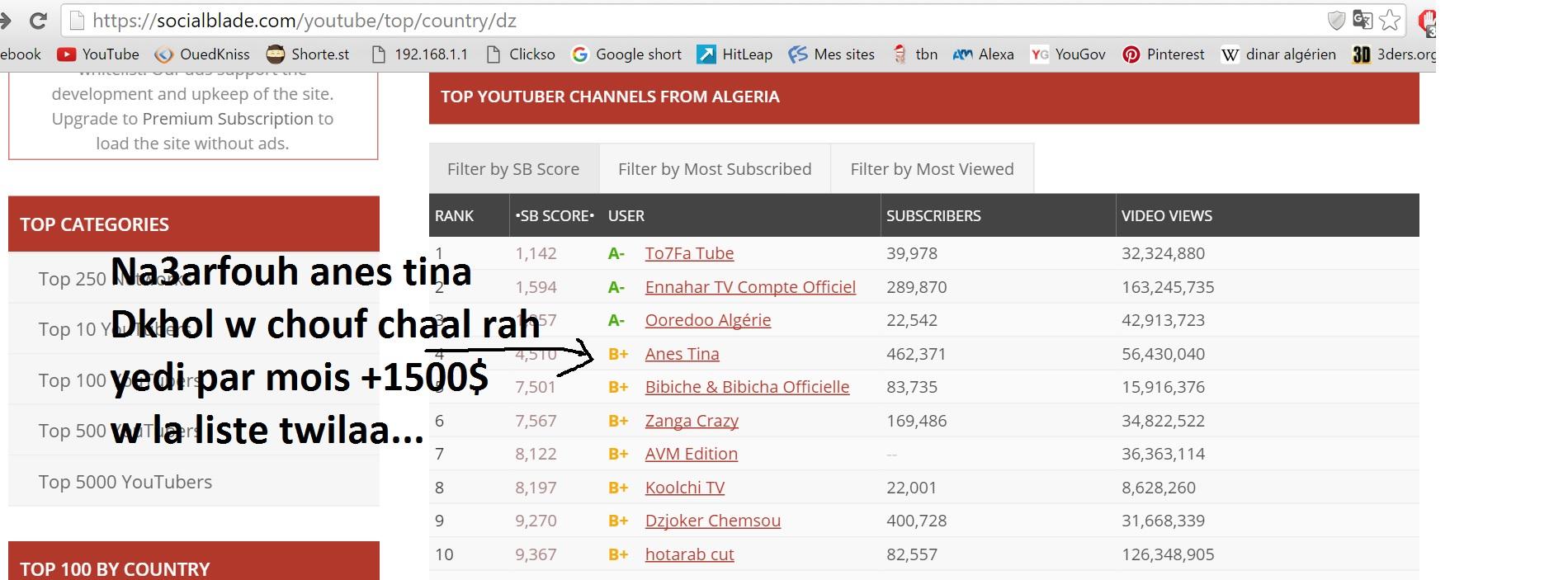Open the To7Fa Tube channel link

(x=689, y=253)
